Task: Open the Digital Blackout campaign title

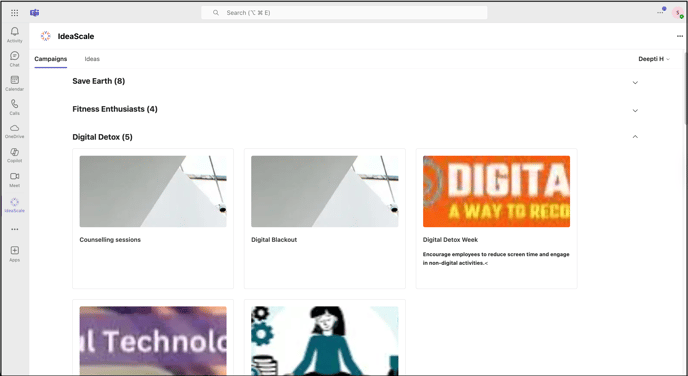Action: coord(274,240)
